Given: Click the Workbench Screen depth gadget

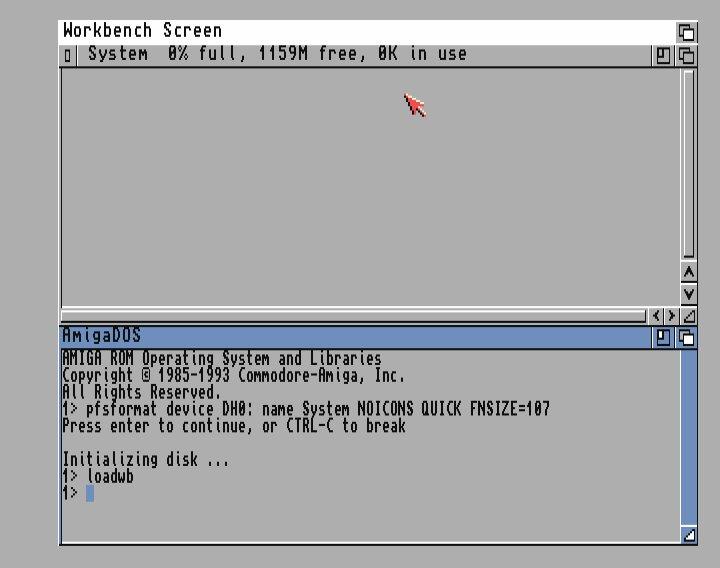Looking at the screenshot, I should (x=686, y=32).
